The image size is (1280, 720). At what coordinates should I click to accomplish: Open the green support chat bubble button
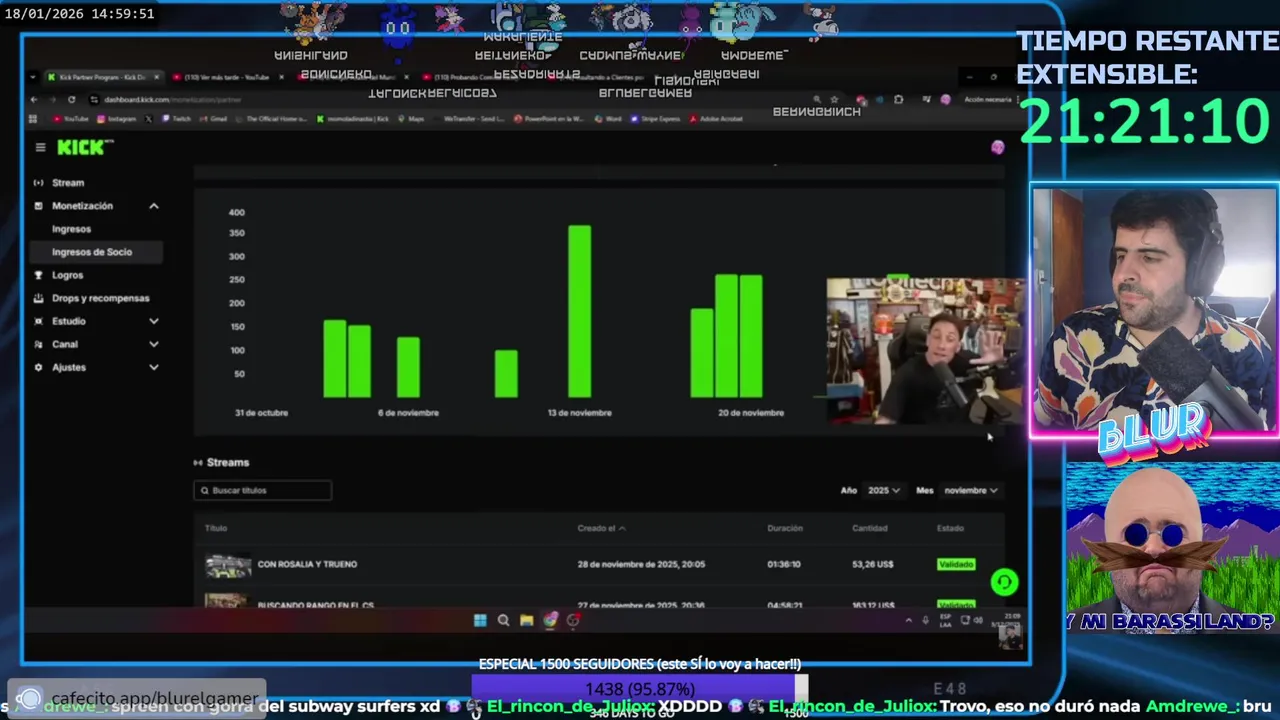click(x=1004, y=582)
